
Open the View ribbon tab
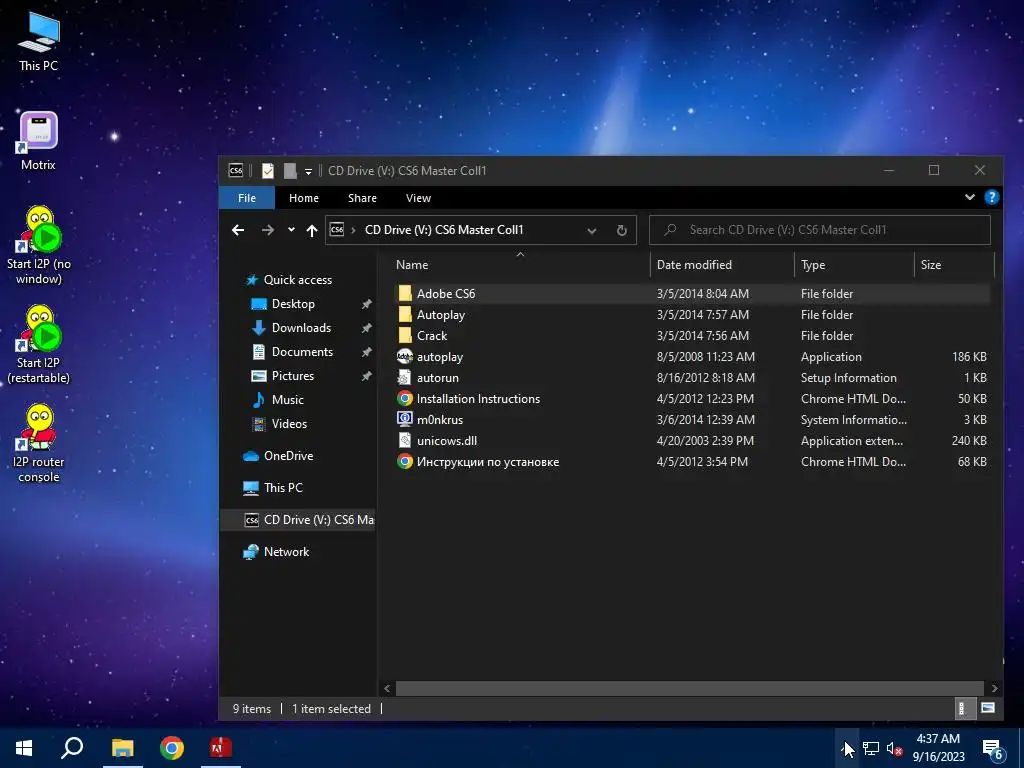pos(418,198)
